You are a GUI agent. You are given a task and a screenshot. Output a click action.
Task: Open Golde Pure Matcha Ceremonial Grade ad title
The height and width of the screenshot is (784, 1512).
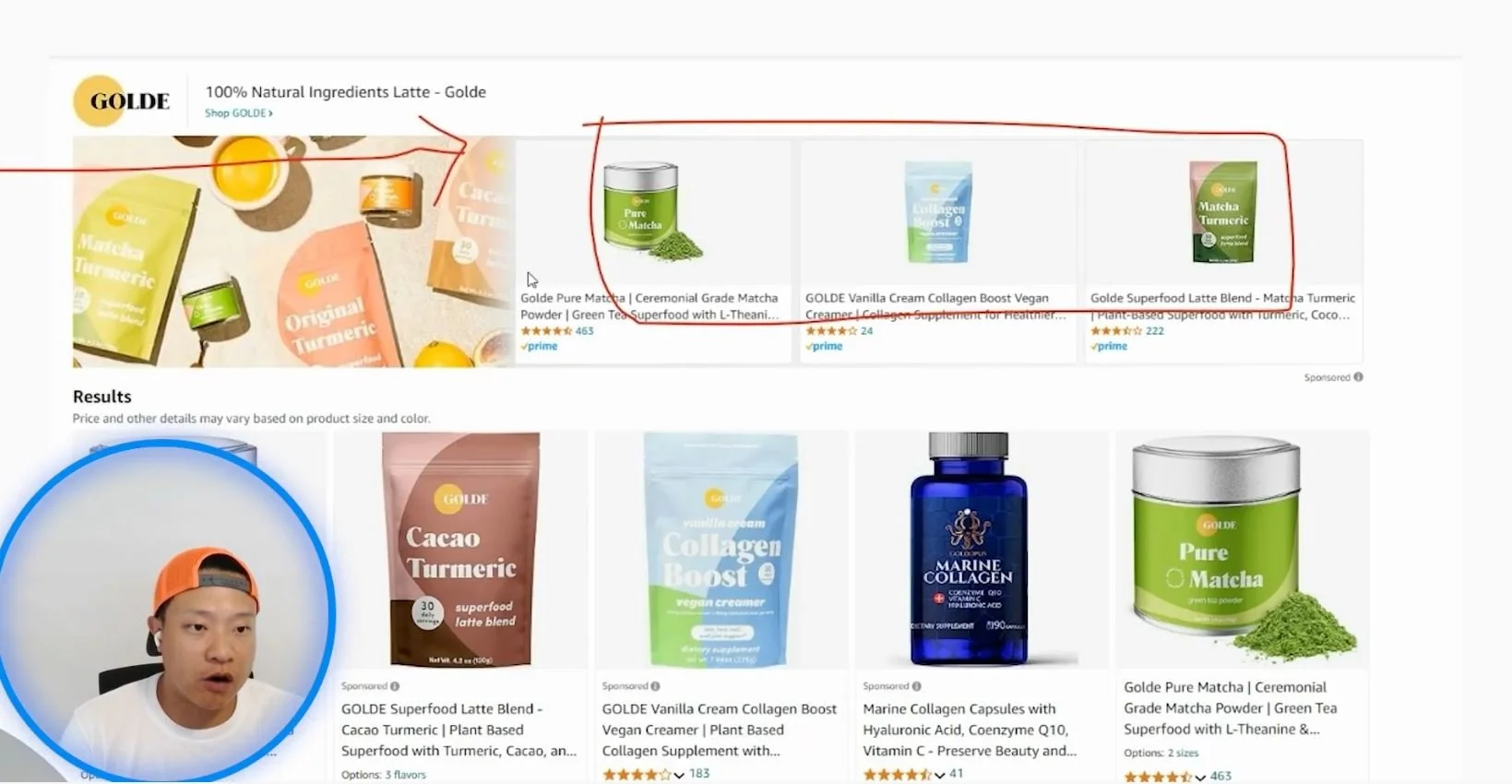pos(650,306)
